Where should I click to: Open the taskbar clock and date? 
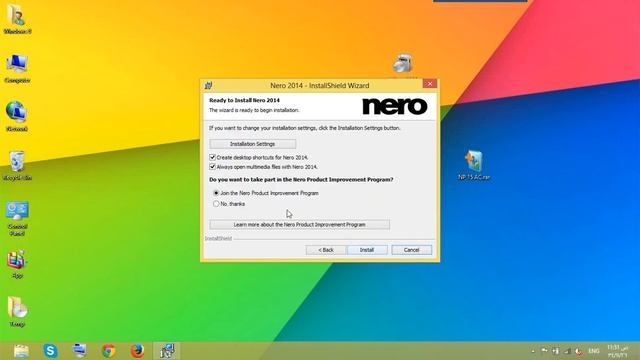[617, 351]
